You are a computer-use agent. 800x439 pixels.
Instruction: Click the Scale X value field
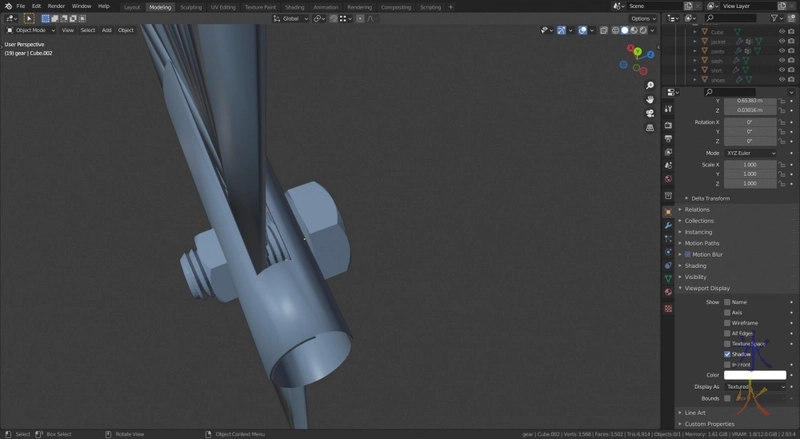coord(750,164)
